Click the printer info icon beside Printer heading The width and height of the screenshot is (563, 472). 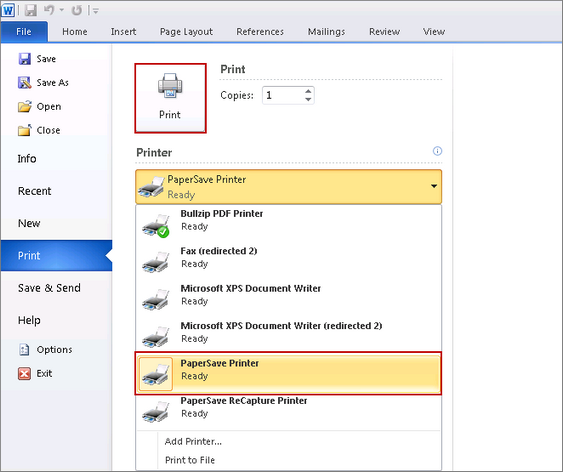pos(437,151)
